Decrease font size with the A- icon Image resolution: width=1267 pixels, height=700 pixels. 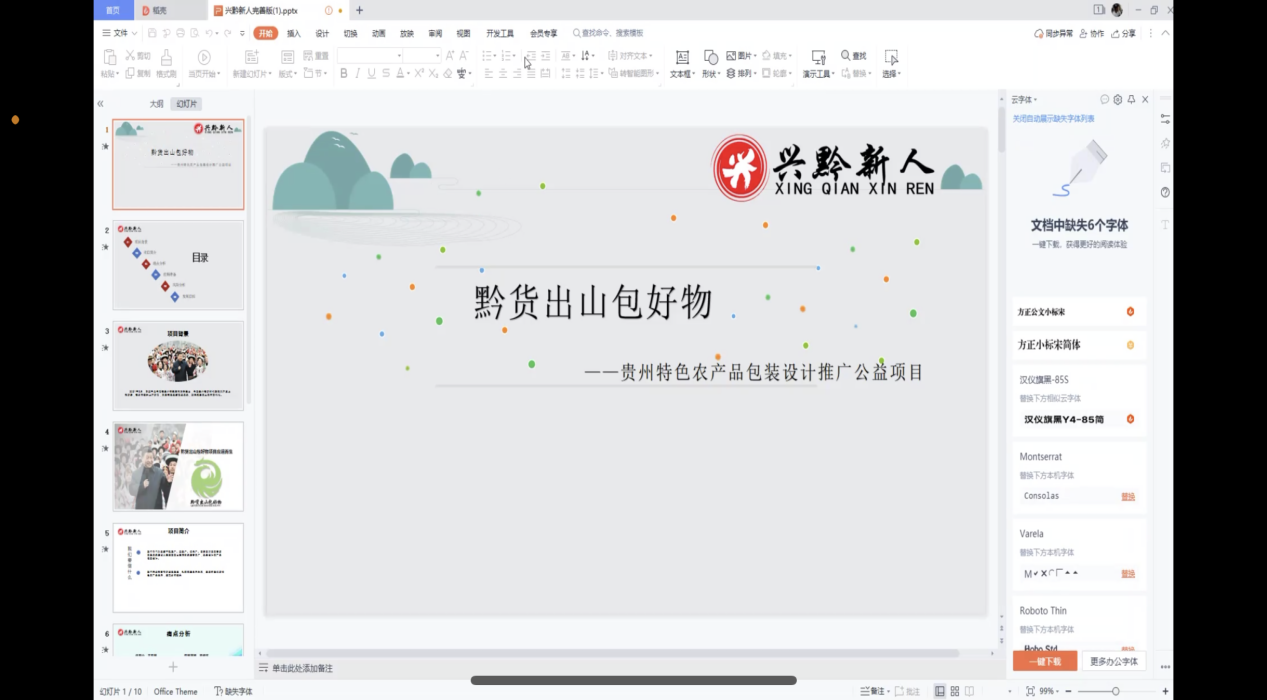click(464, 56)
